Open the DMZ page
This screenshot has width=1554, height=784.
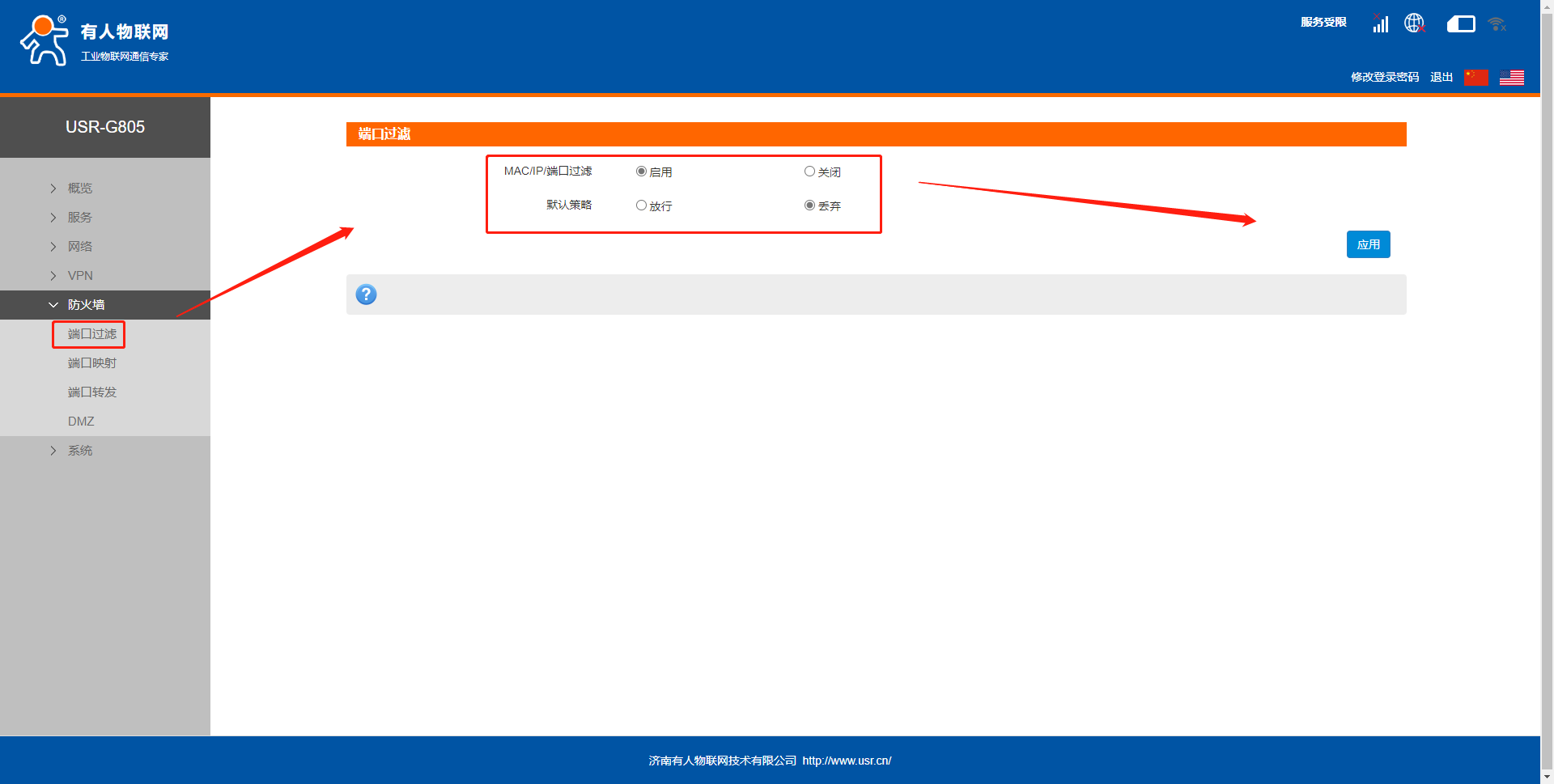(x=81, y=422)
